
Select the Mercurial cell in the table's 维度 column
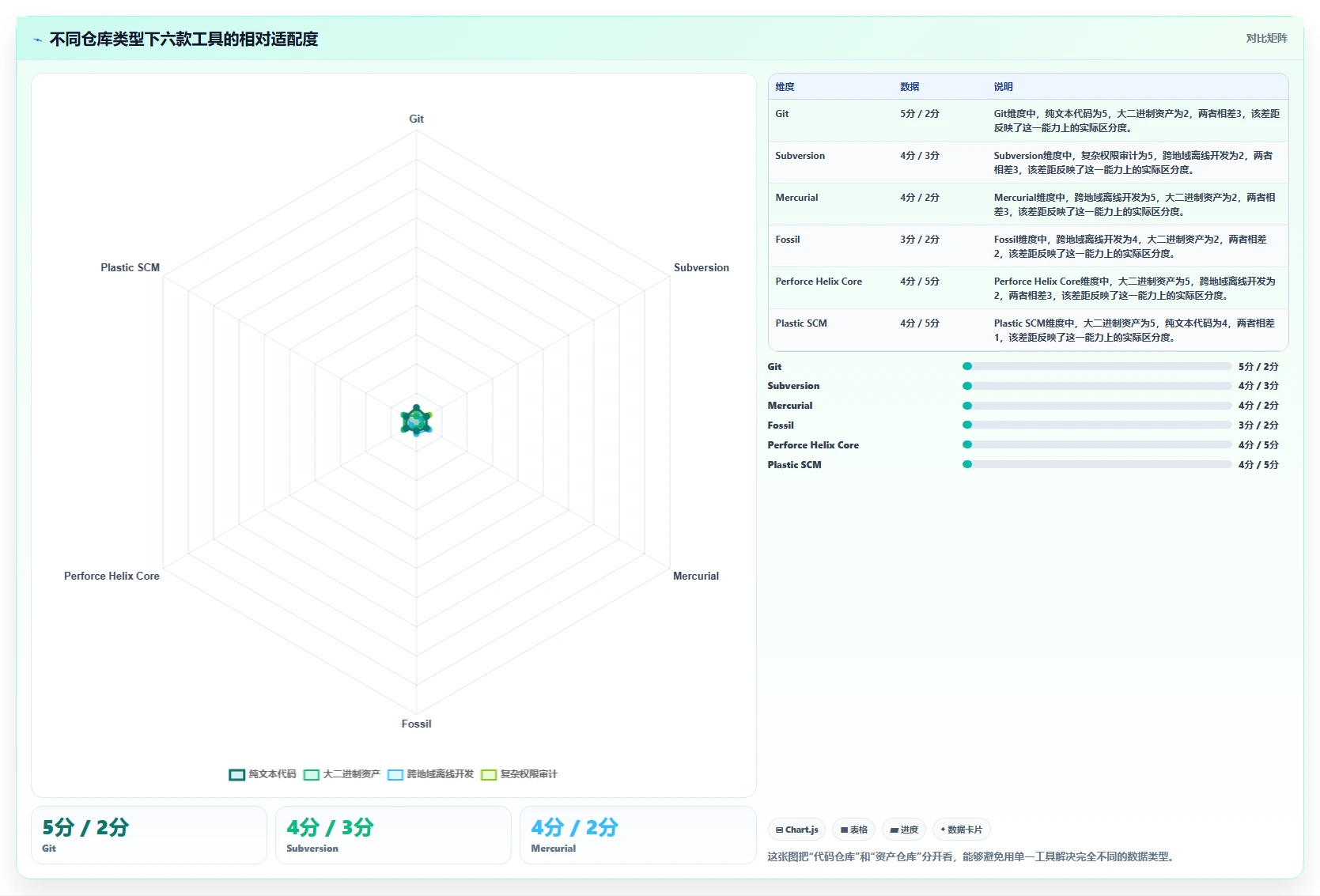830,204
